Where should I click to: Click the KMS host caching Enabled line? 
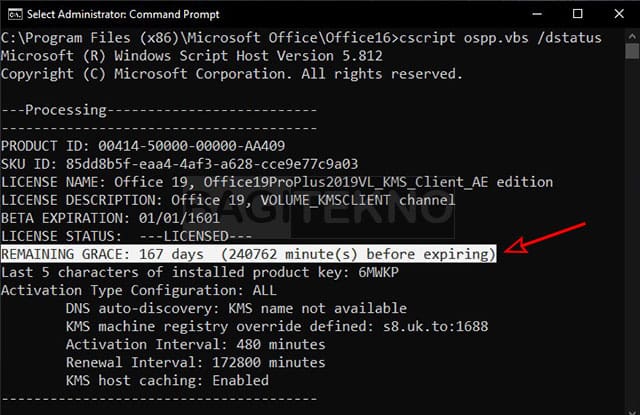tap(167, 380)
